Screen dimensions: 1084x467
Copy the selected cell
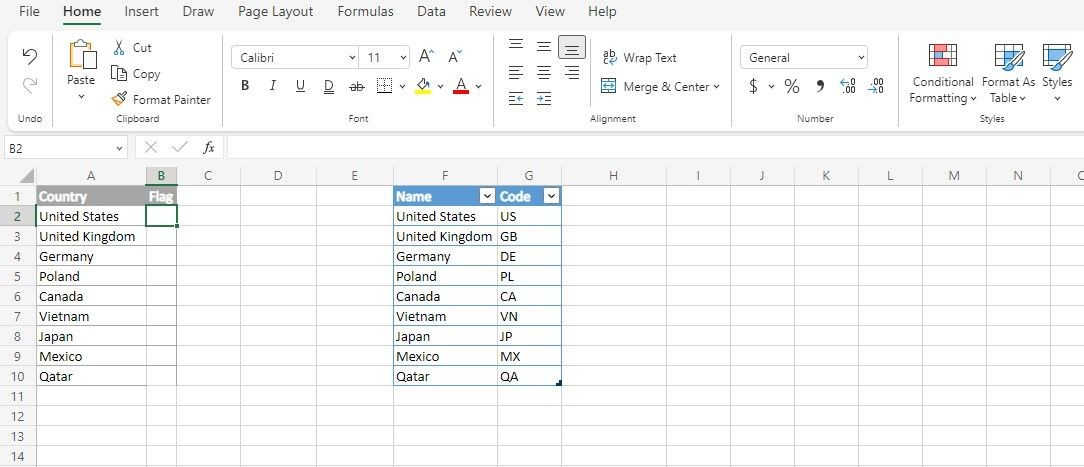(x=120, y=73)
